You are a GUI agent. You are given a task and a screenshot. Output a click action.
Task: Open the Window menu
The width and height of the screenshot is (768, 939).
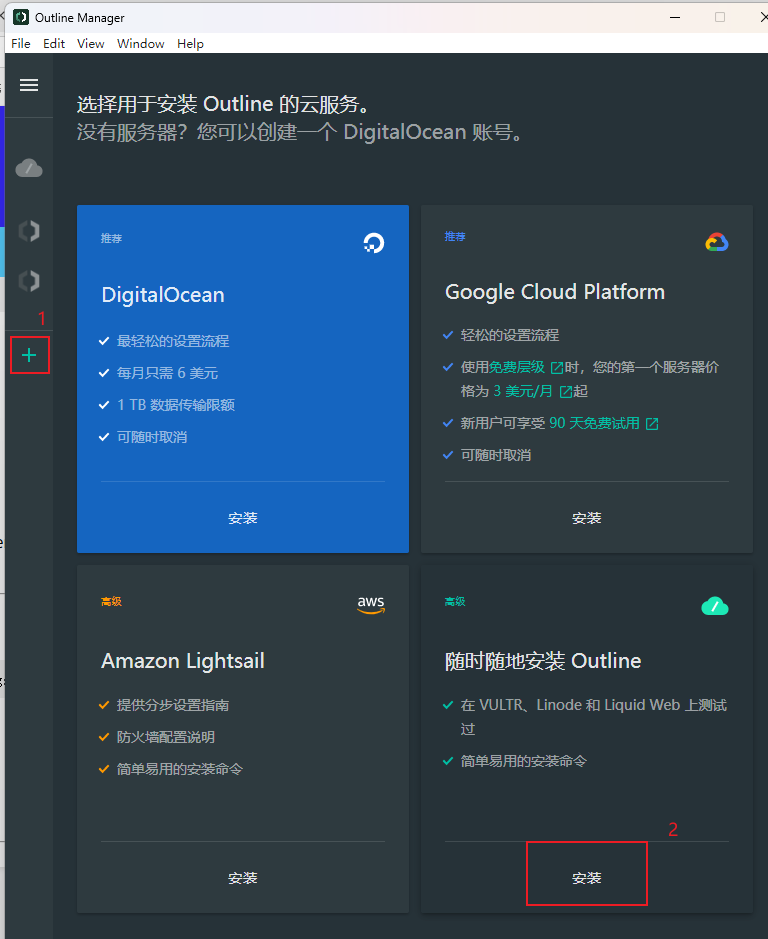[141, 44]
